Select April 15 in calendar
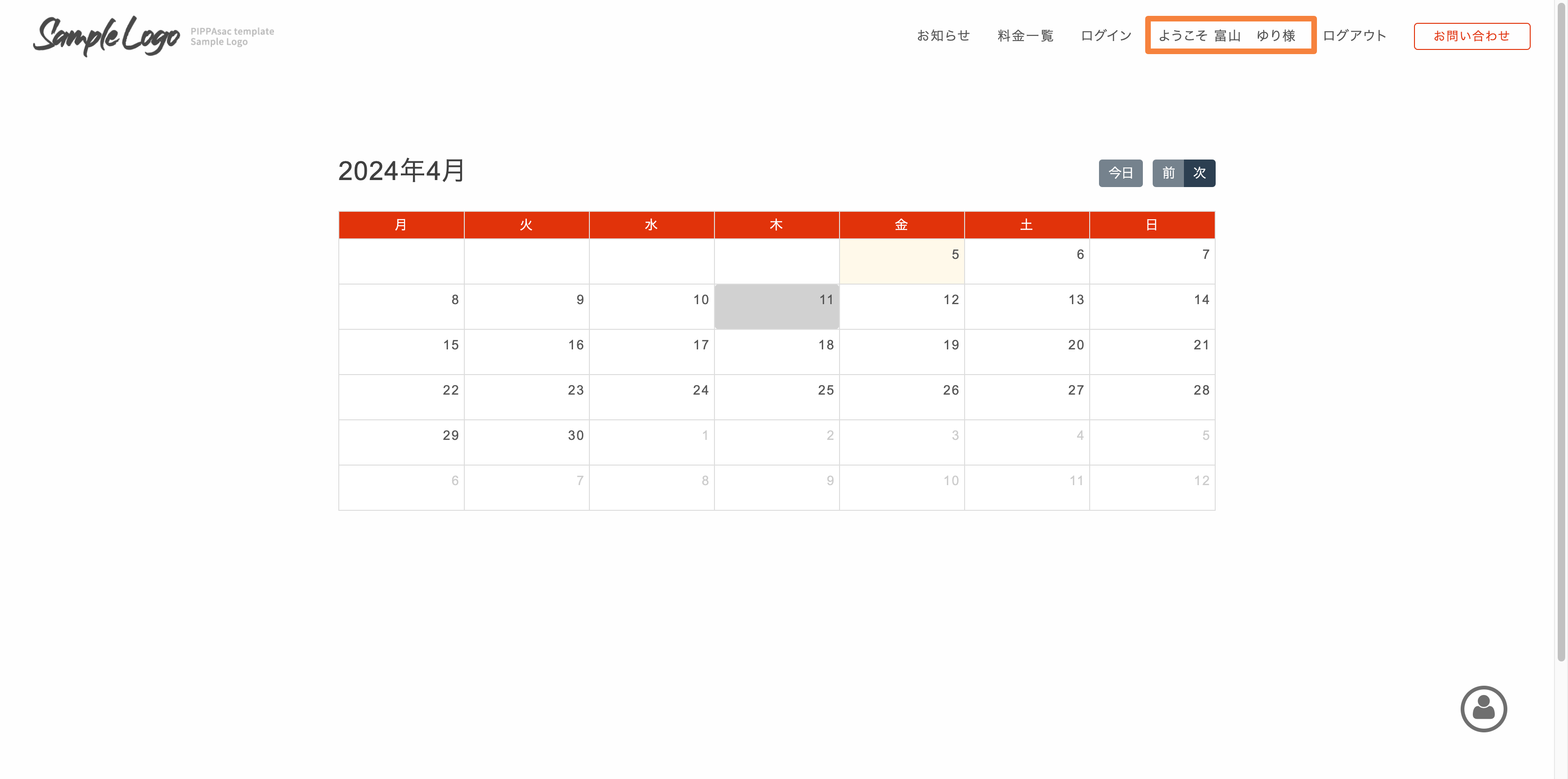 pyautogui.click(x=400, y=351)
